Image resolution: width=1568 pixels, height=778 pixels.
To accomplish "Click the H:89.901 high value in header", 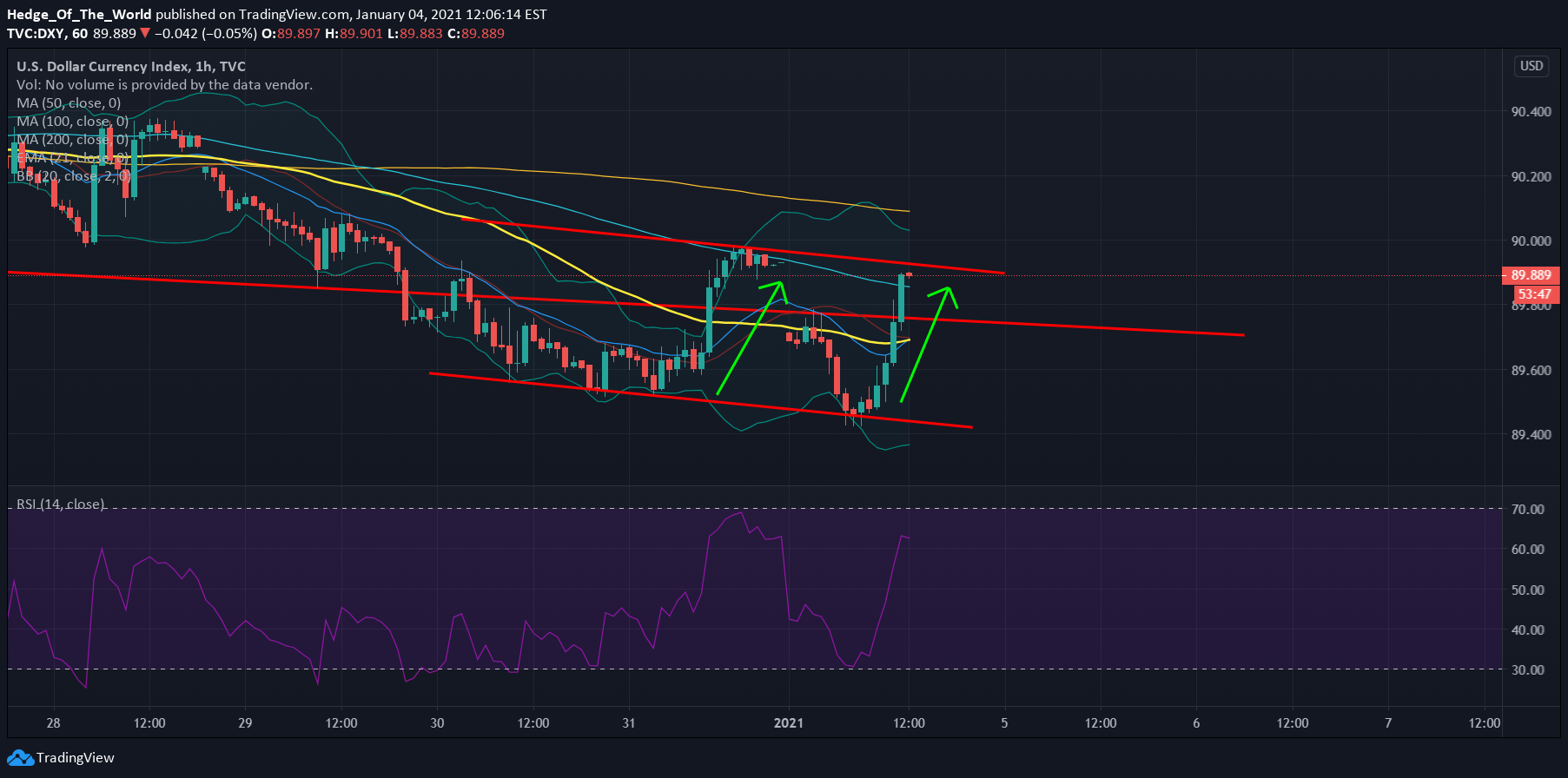I will click(x=354, y=33).
